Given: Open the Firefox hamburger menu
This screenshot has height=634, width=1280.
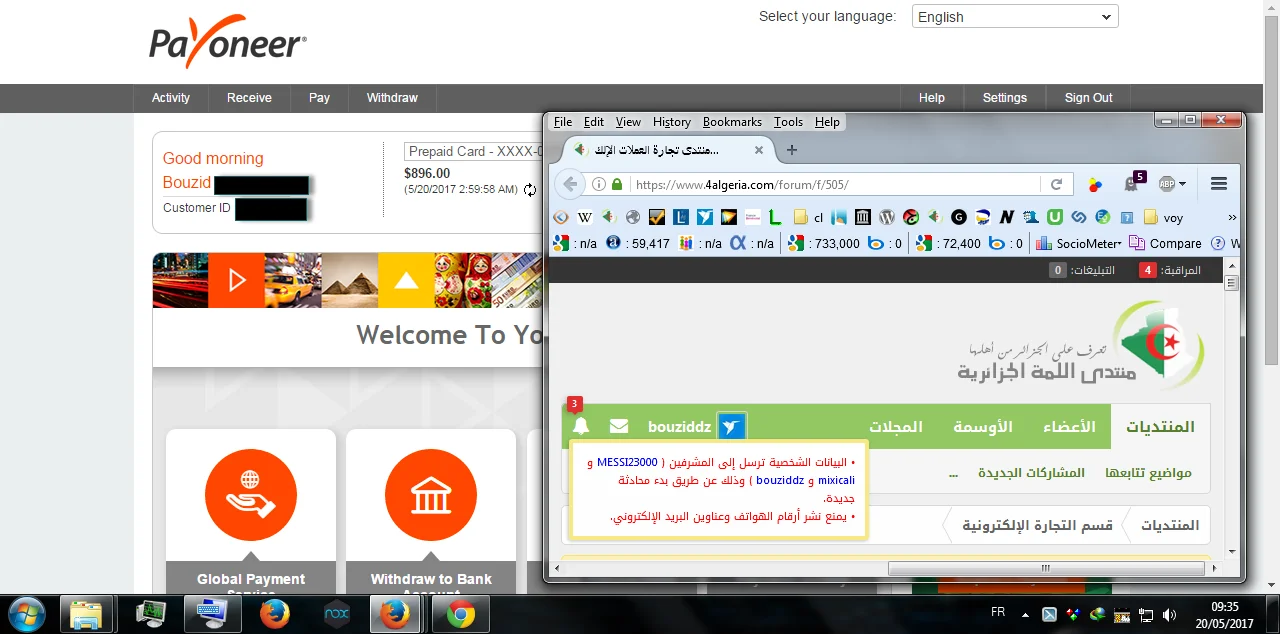Looking at the screenshot, I should point(1218,184).
